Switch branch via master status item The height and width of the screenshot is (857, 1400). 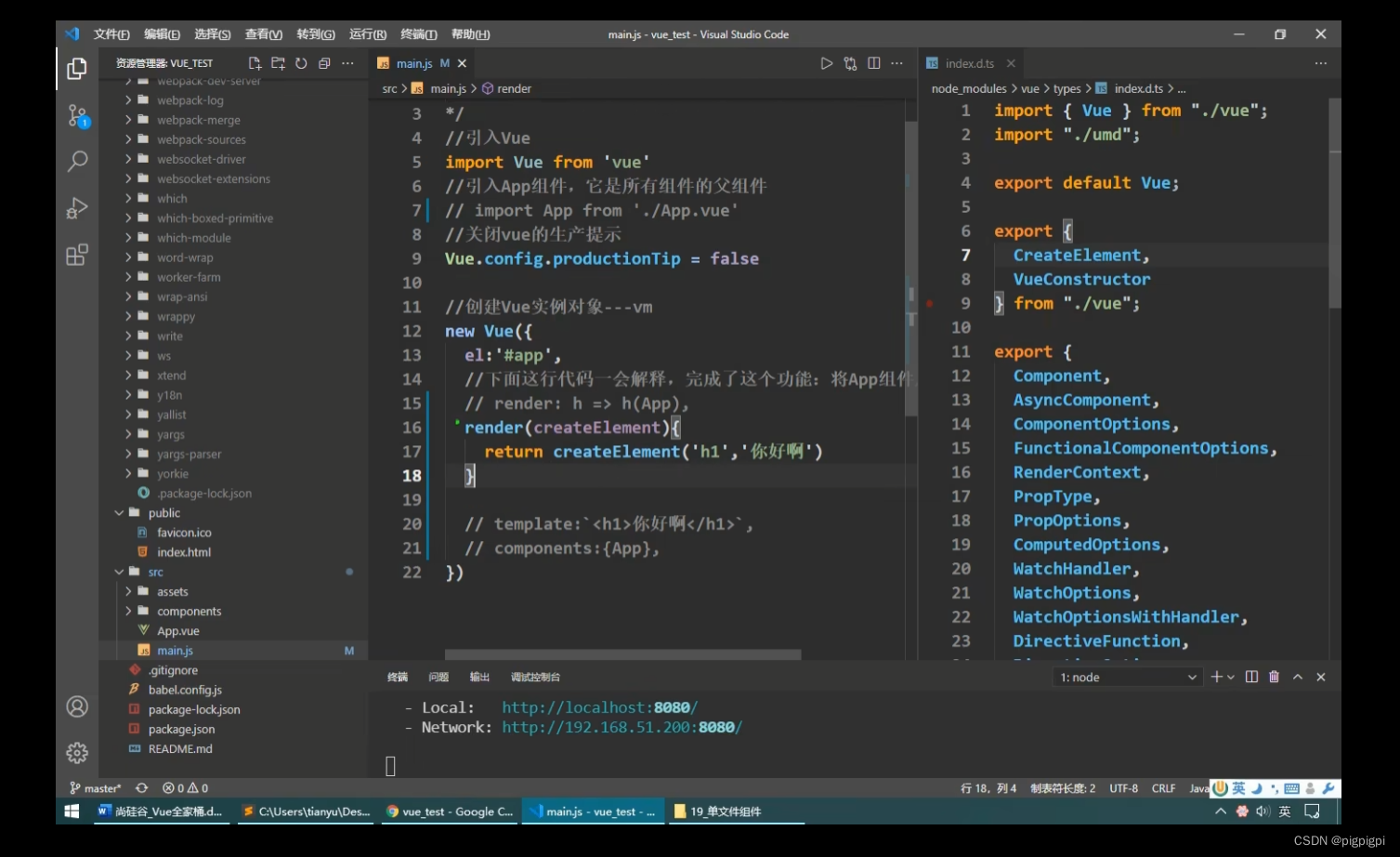(95, 787)
